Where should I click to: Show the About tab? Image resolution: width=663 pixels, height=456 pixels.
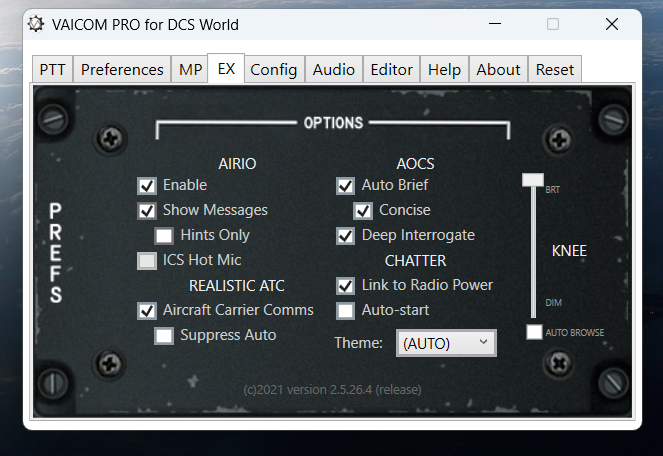[498, 69]
